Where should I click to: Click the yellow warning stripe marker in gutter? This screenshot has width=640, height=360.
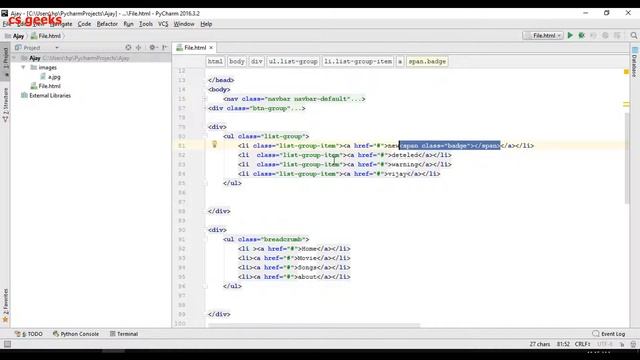[626, 104]
